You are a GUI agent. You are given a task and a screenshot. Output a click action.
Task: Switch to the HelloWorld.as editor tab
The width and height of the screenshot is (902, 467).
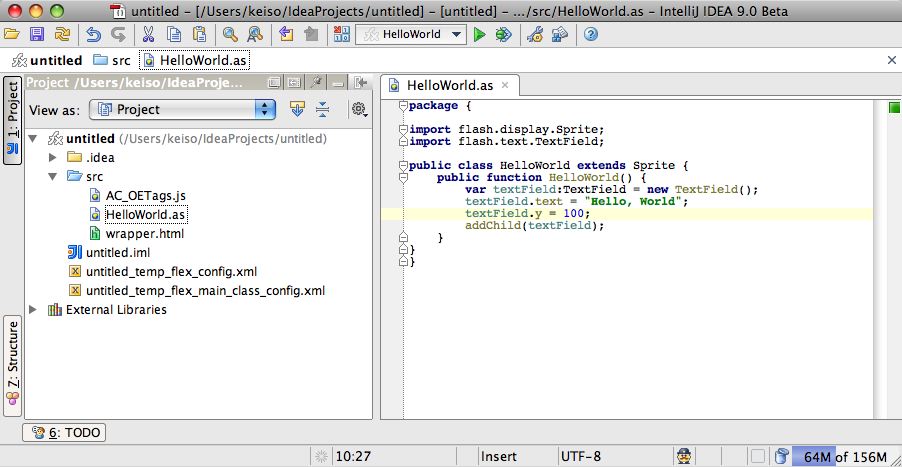pyautogui.click(x=450, y=85)
